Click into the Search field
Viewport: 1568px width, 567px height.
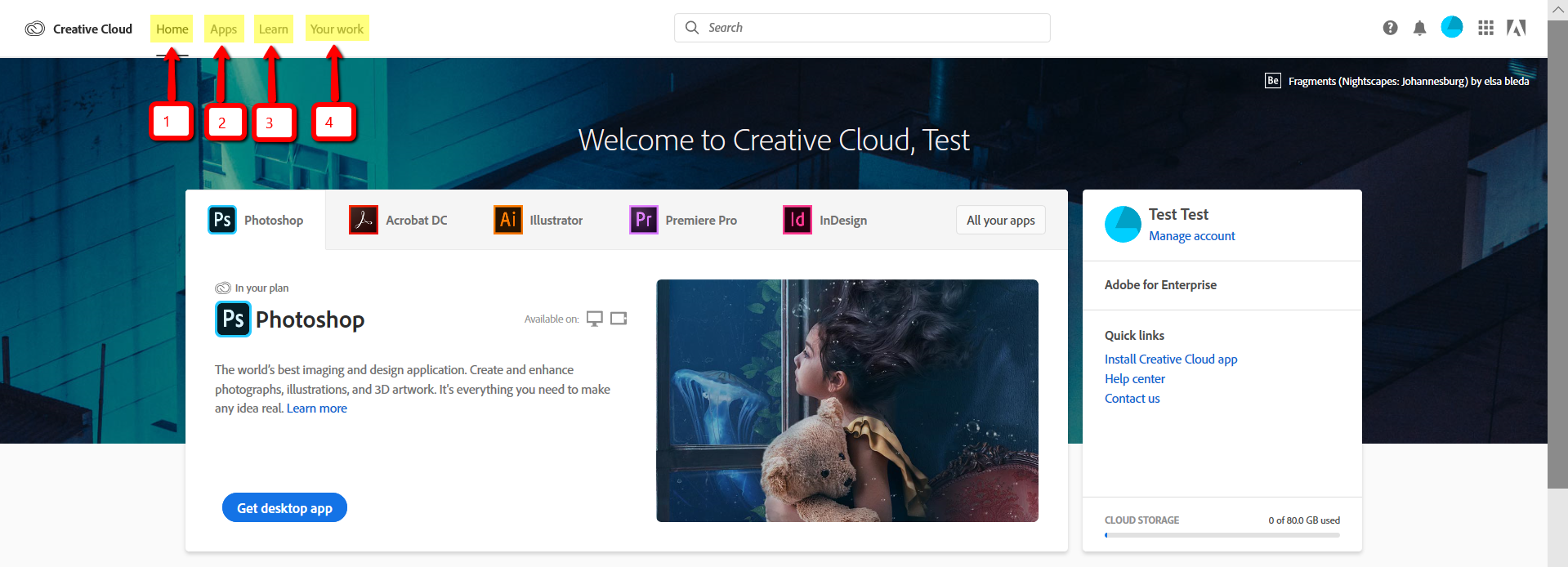point(862,28)
